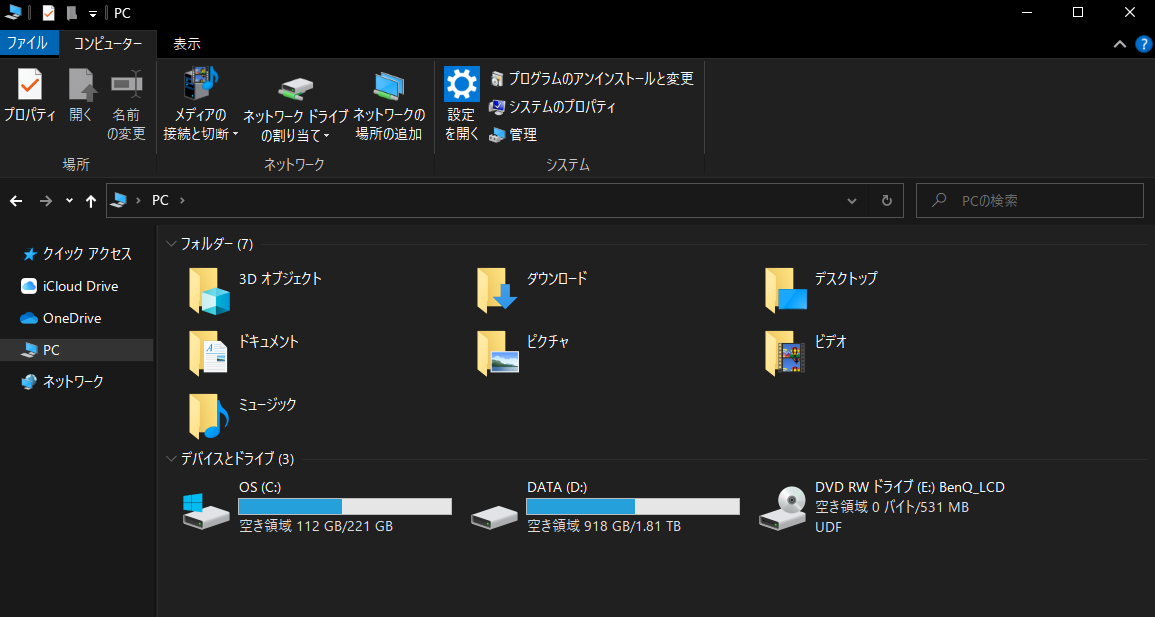This screenshot has width=1155, height=617.
Task: Select the デスクトップ folder icon
Action: coord(785,290)
